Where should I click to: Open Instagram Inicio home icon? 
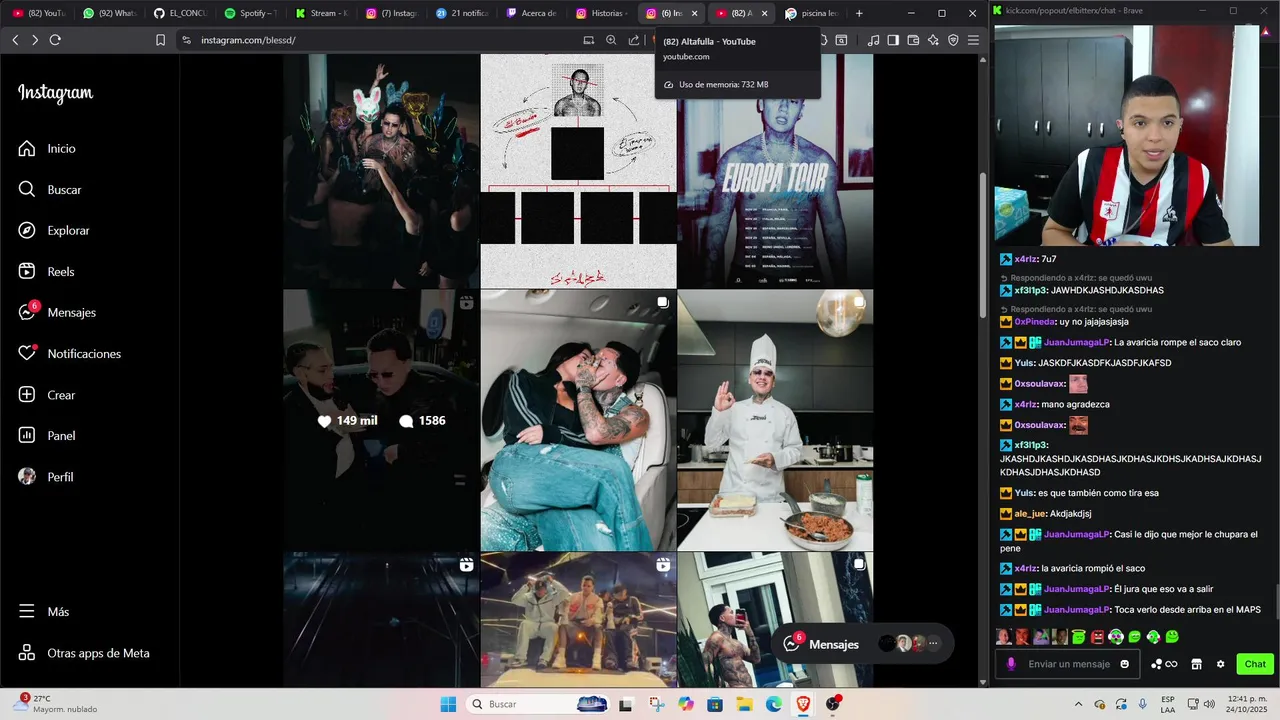[x=27, y=148]
